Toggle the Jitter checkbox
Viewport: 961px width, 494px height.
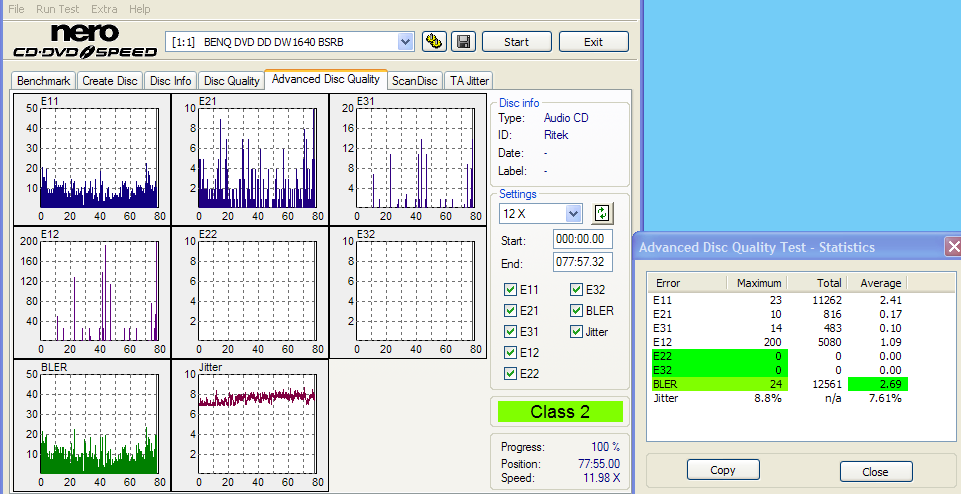pyautogui.click(x=576, y=332)
